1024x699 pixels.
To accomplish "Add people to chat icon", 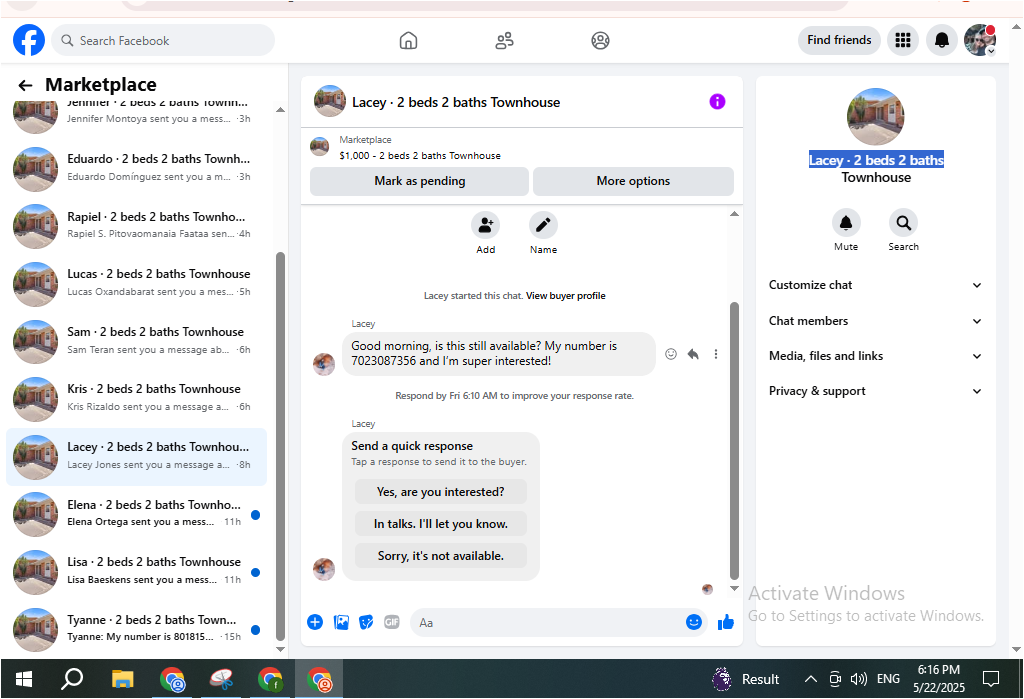I will (485, 226).
